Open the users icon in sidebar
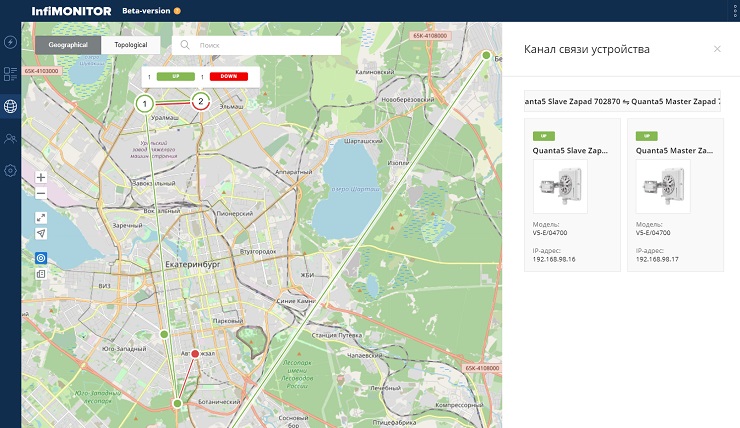This screenshot has width=740, height=428. [10, 138]
